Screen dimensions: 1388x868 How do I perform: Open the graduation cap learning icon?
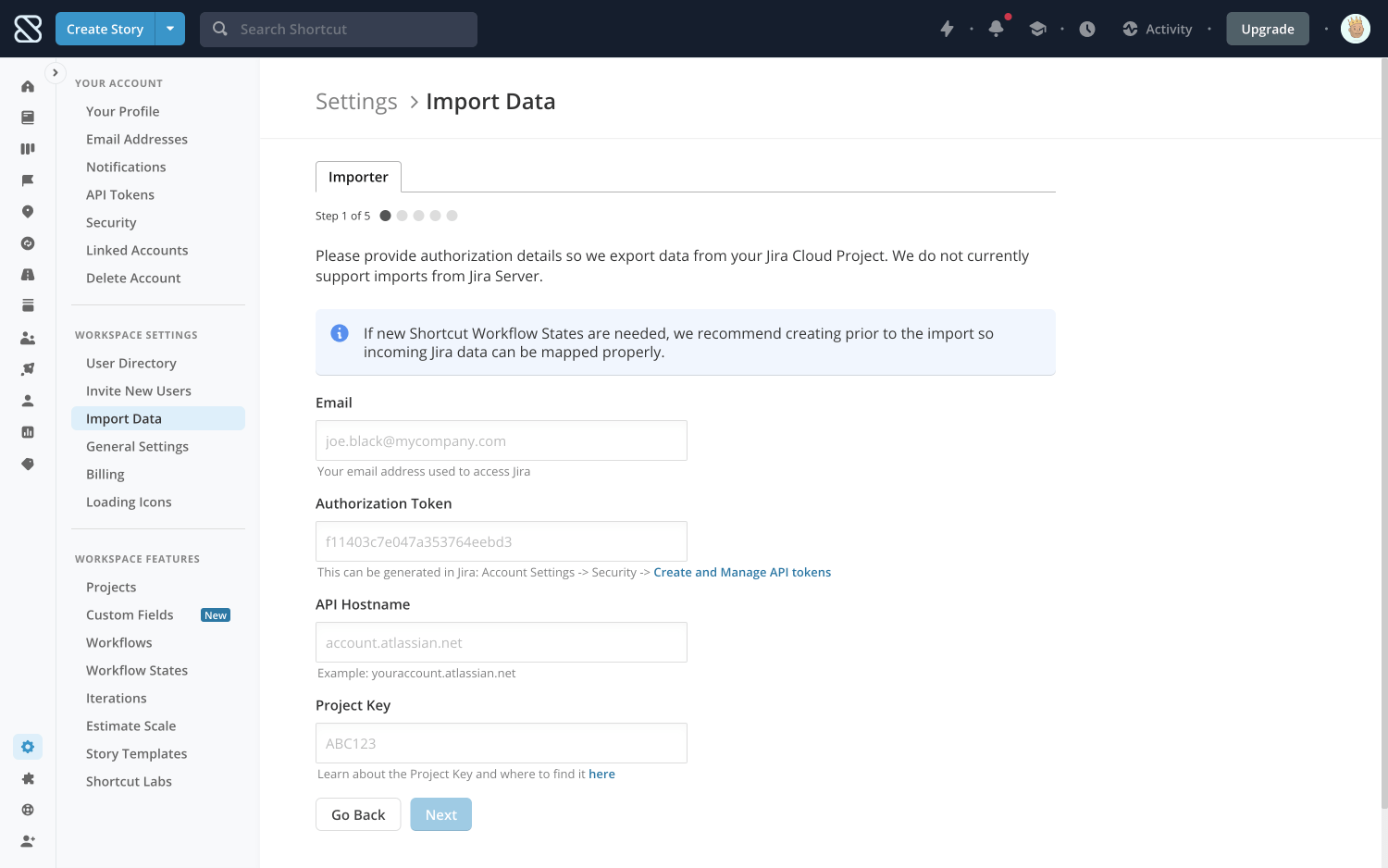tap(1037, 29)
